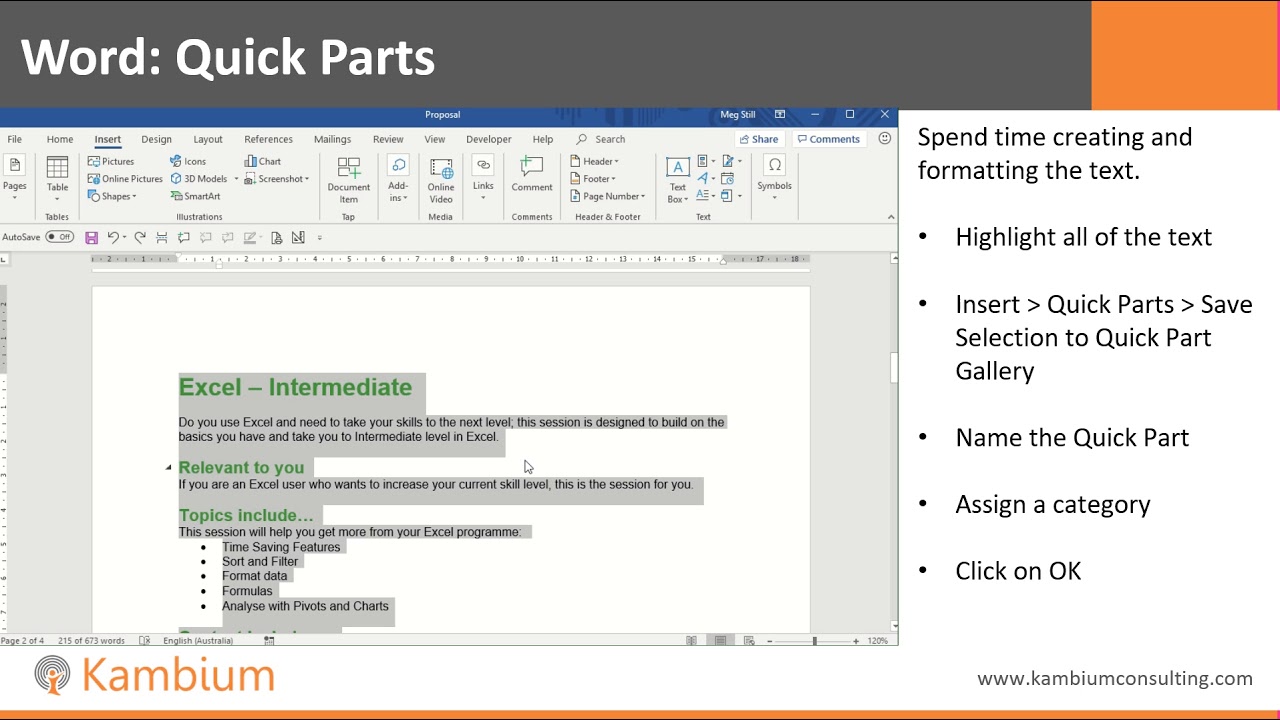Expand the Shapes dropdown

112,196
